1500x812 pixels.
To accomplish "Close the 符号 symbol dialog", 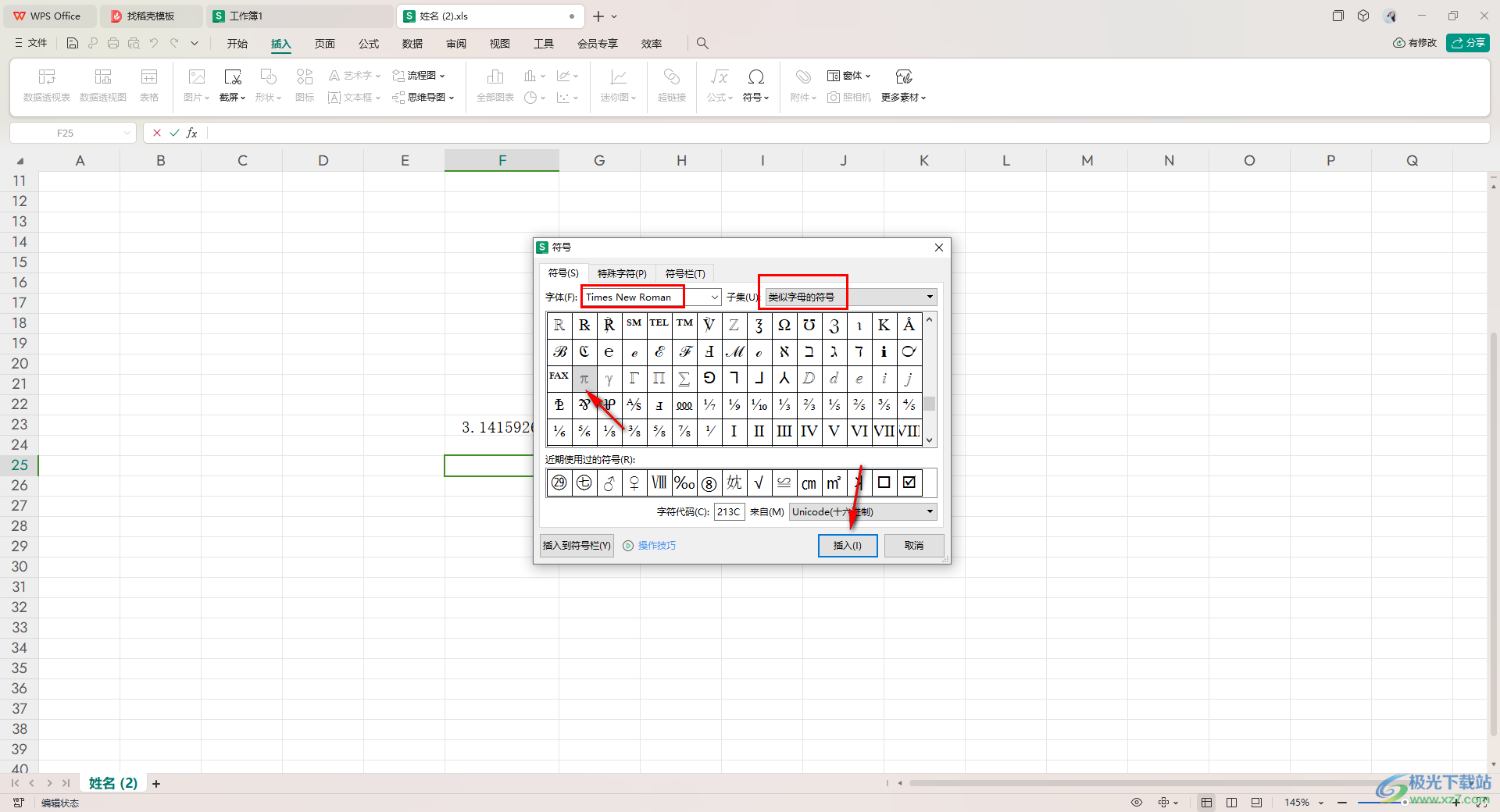I will [x=939, y=248].
